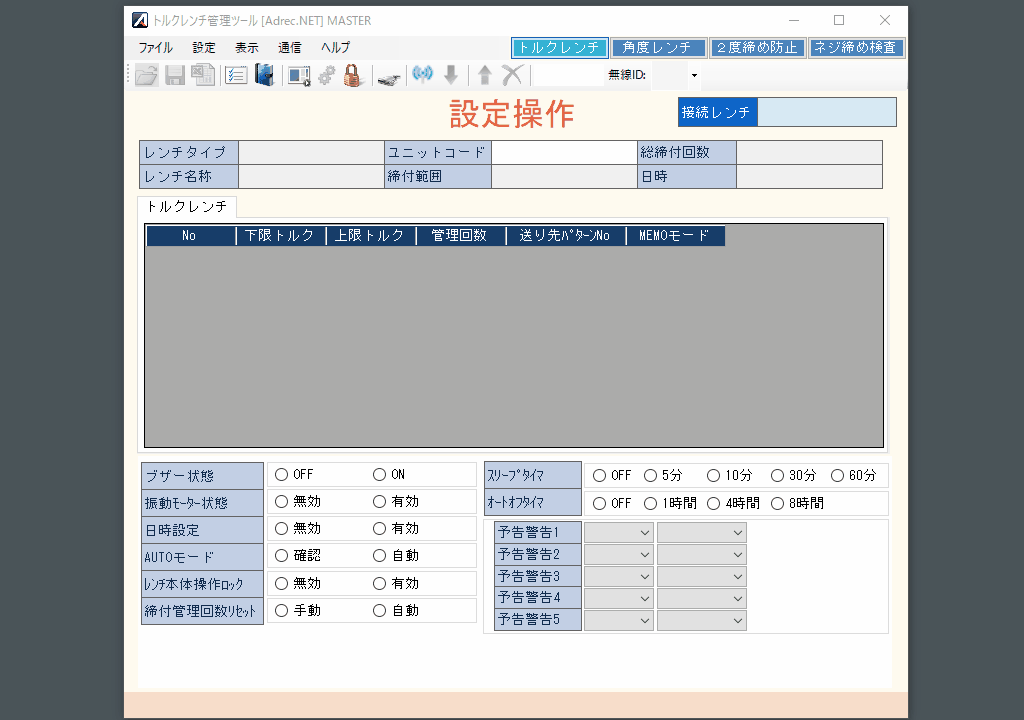Set スリープタイマ to 10分

(x=714, y=476)
